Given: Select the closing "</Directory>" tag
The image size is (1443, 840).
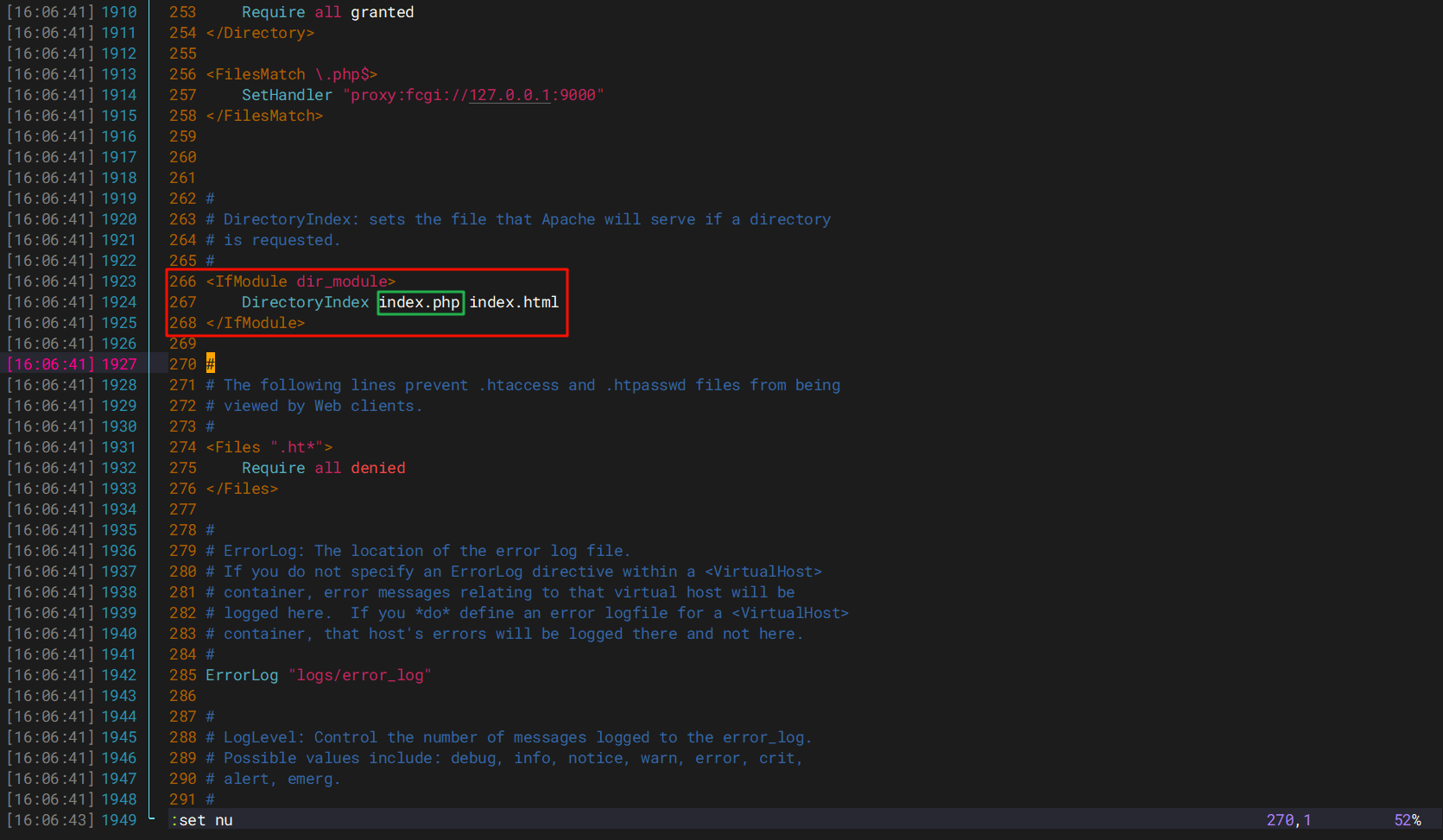Looking at the screenshot, I should pyautogui.click(x=260, y=33).
